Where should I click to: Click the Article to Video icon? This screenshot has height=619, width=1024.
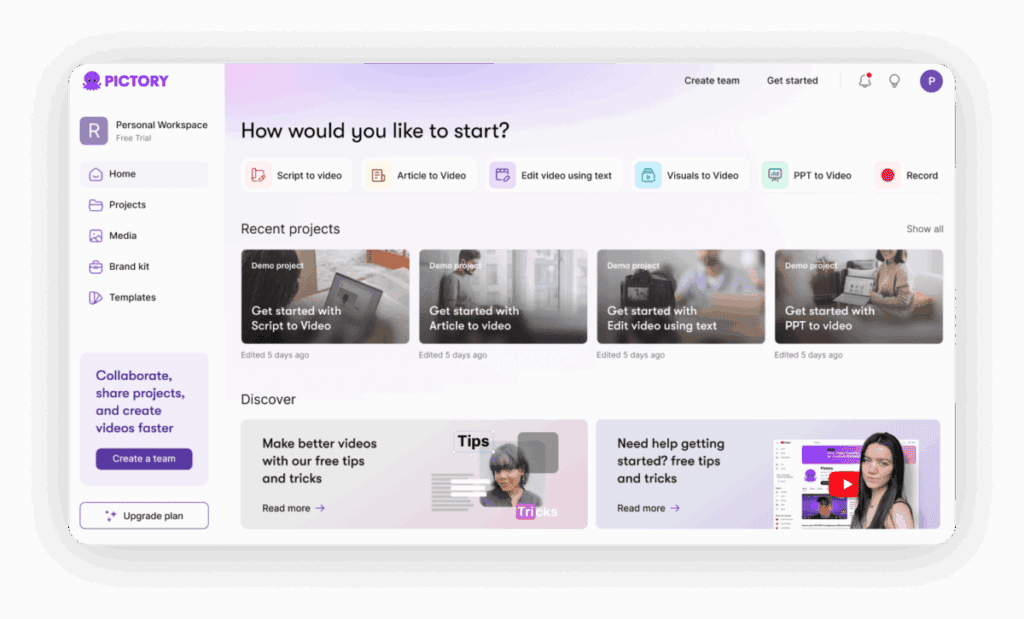click(378, 175)
